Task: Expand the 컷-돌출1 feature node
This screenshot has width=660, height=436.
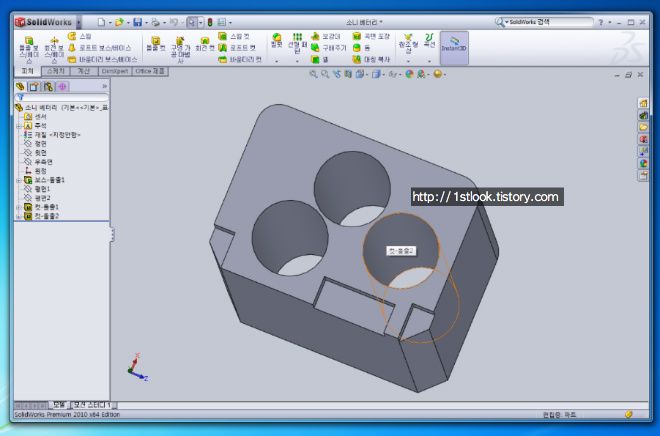Action: [19, 207]
